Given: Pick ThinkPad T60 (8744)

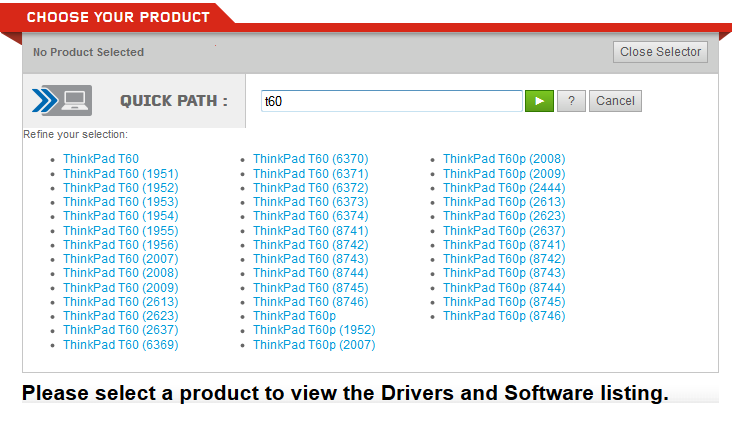Looking at the screenshot, I should pyautogui.click(x=311, y=273).
